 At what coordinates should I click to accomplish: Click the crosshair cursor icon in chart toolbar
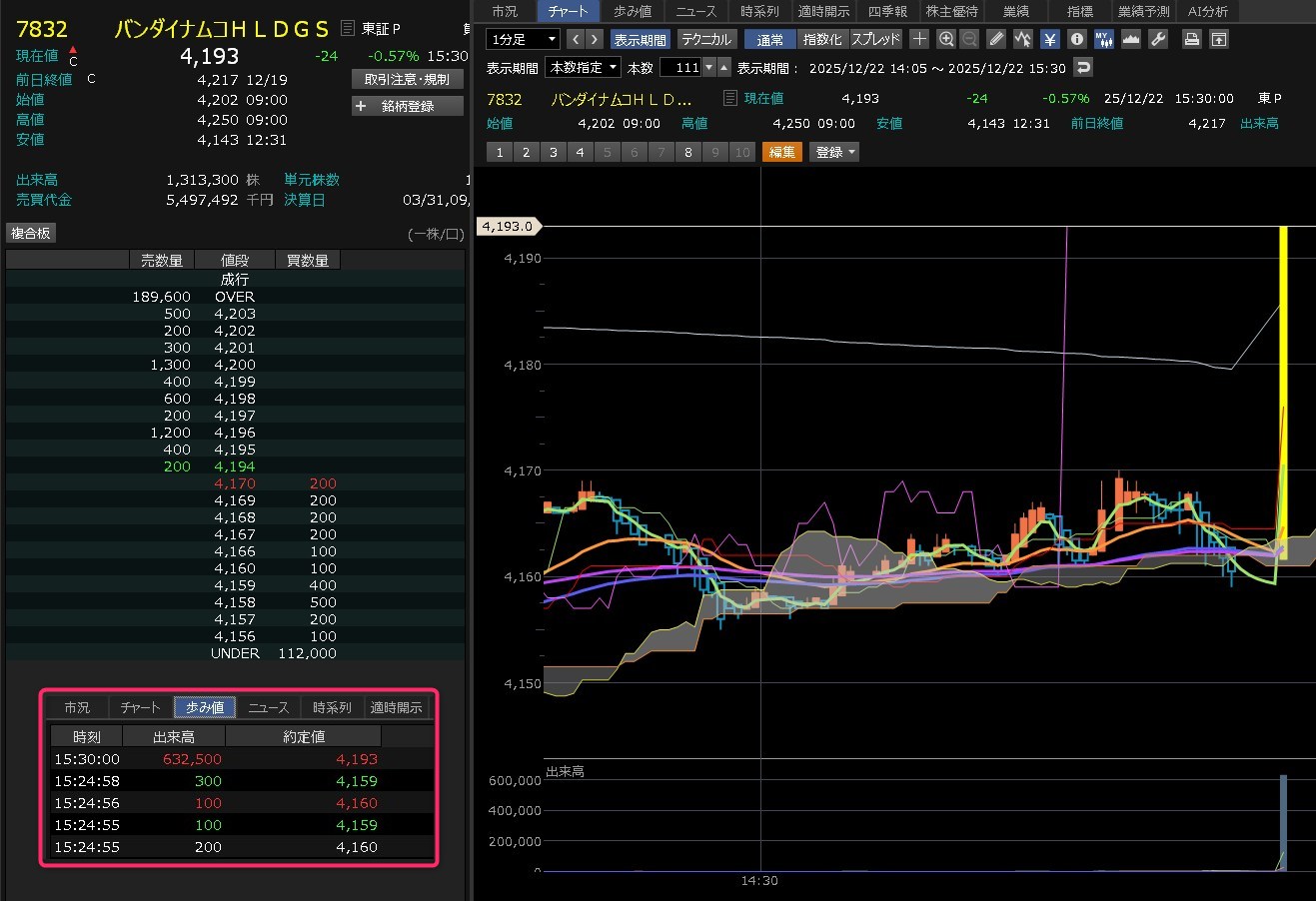pos(920,39)
